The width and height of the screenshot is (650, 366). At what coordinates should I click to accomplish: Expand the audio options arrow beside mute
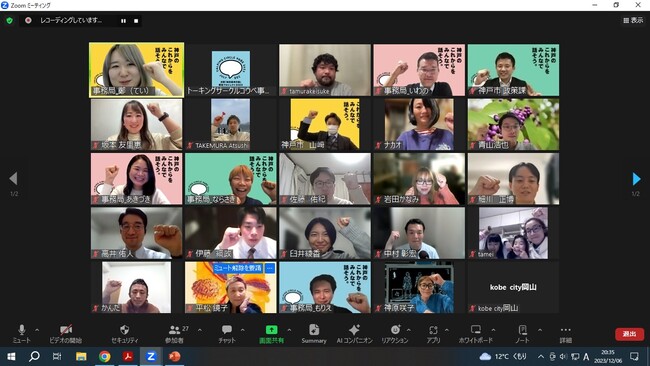(x=37, y=330)
